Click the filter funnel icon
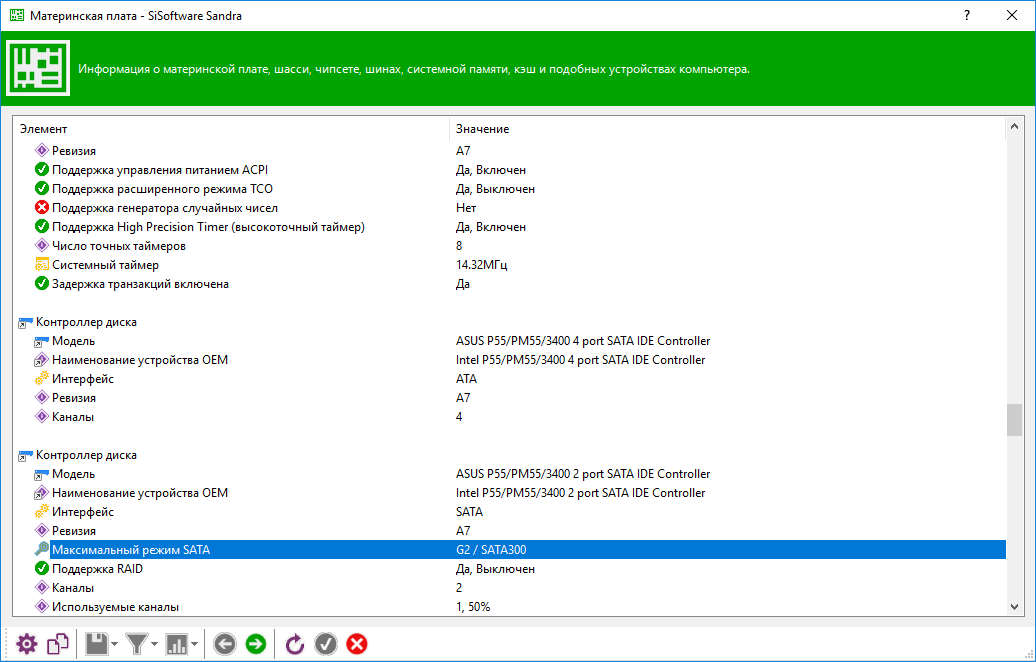The width and height of the screenshot is (1036, 662). (137, 644)
